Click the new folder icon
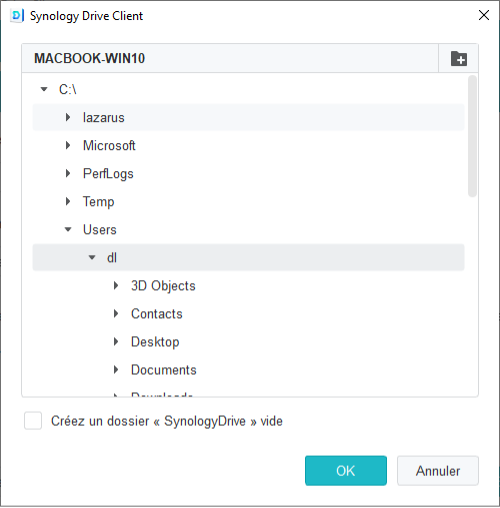The width and height of the screenshot is (500, 508). pos(459,59)
